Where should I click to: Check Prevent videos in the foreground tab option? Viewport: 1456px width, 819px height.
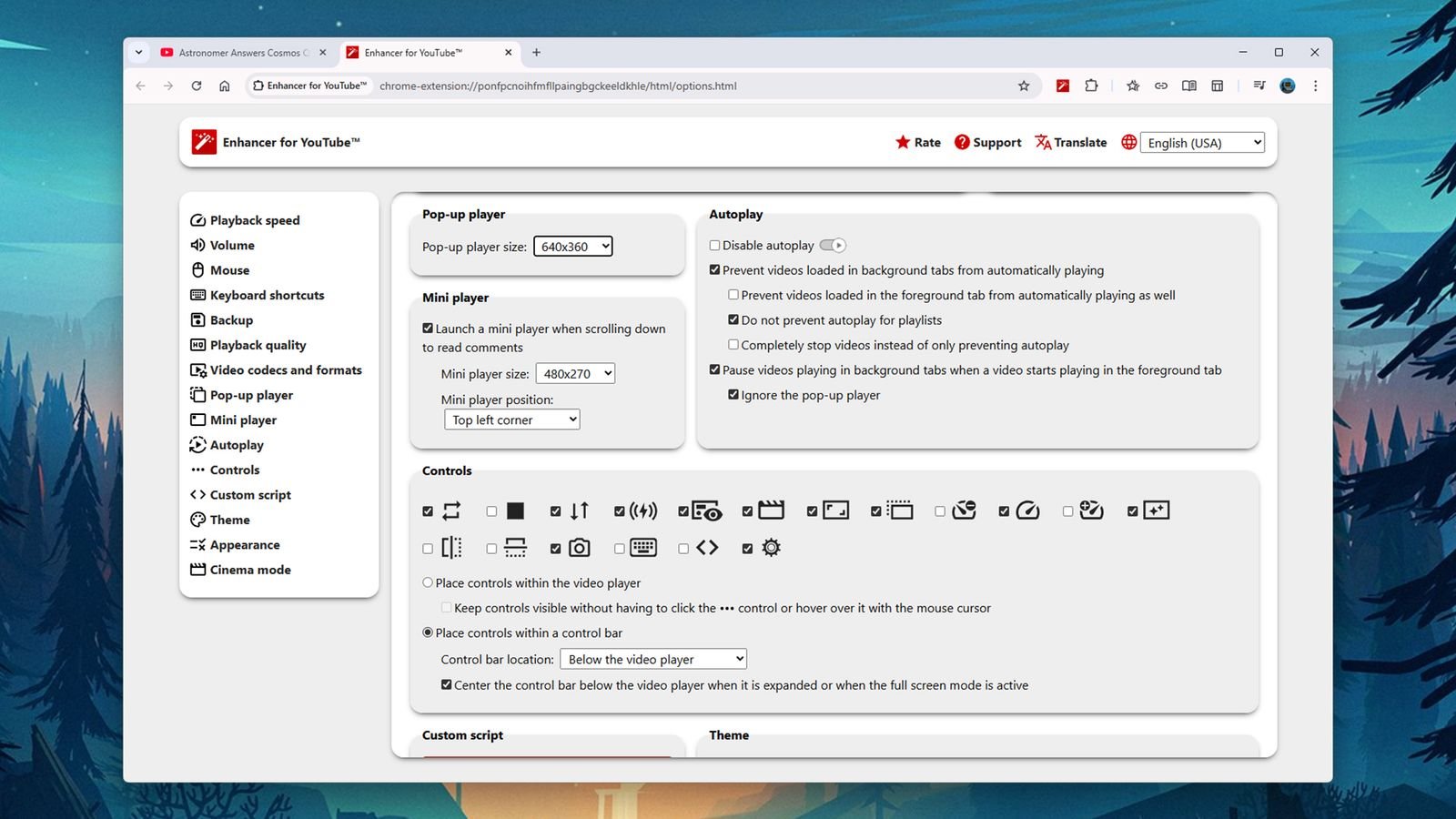733,295
